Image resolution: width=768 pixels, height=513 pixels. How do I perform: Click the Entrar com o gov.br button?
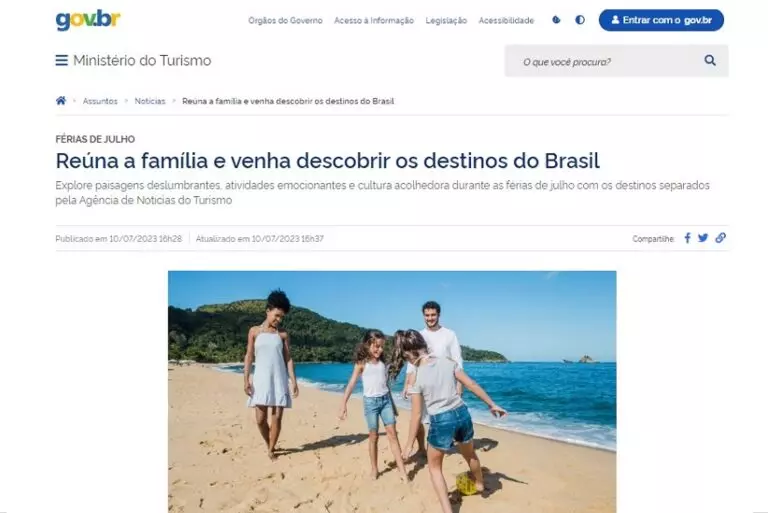point(661,20)
